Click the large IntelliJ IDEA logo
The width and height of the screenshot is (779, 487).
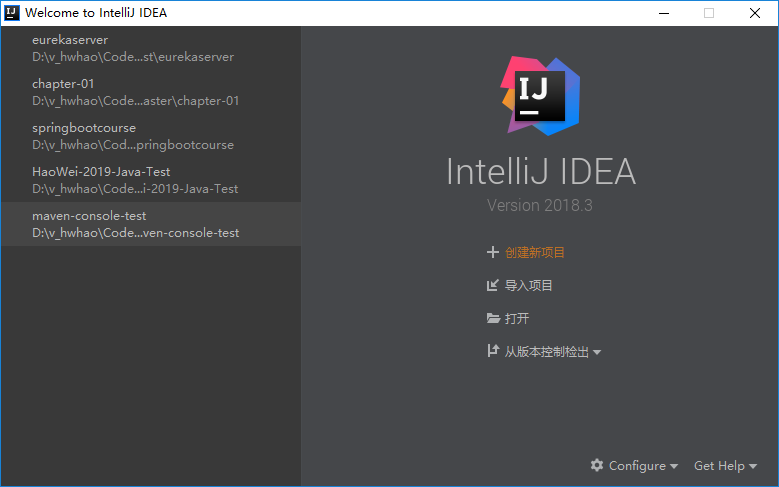click(x=540, y=95)
